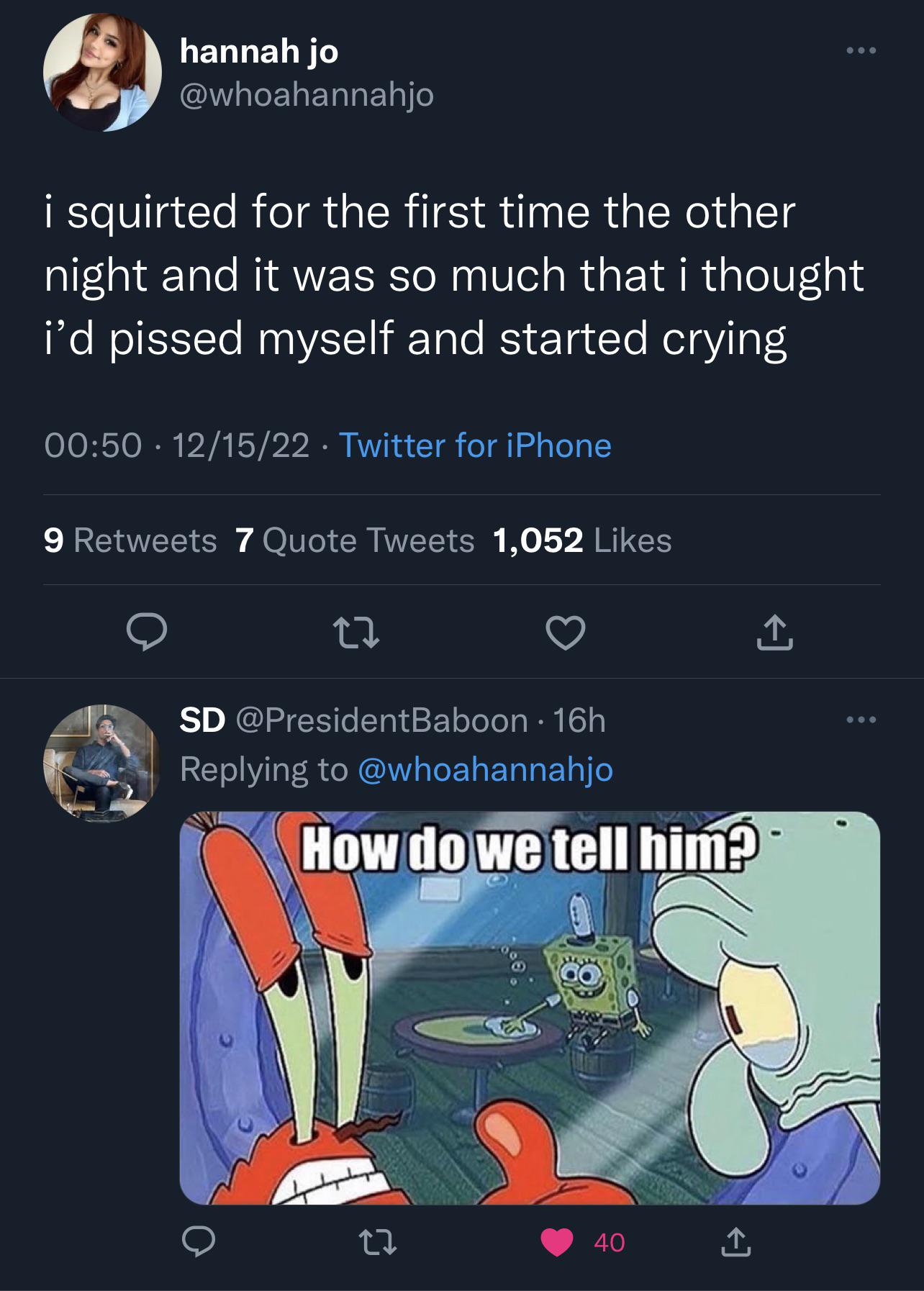Open the SpongeBob meme image
This screenshot has height=1291, width=924.
pos(530,1008)
